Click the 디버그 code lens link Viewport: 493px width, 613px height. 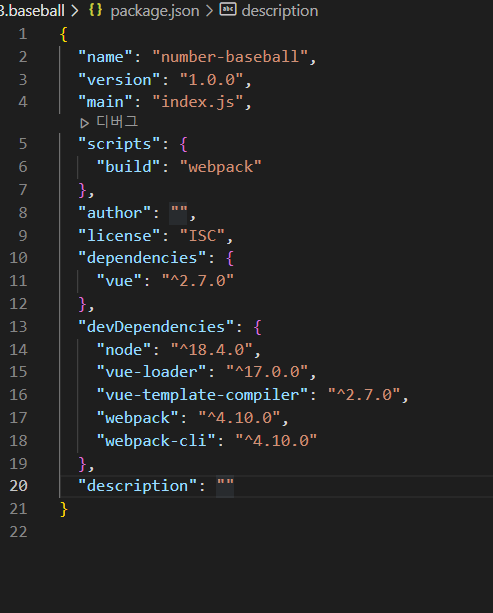pyautogui.click(x=117, y=122)
